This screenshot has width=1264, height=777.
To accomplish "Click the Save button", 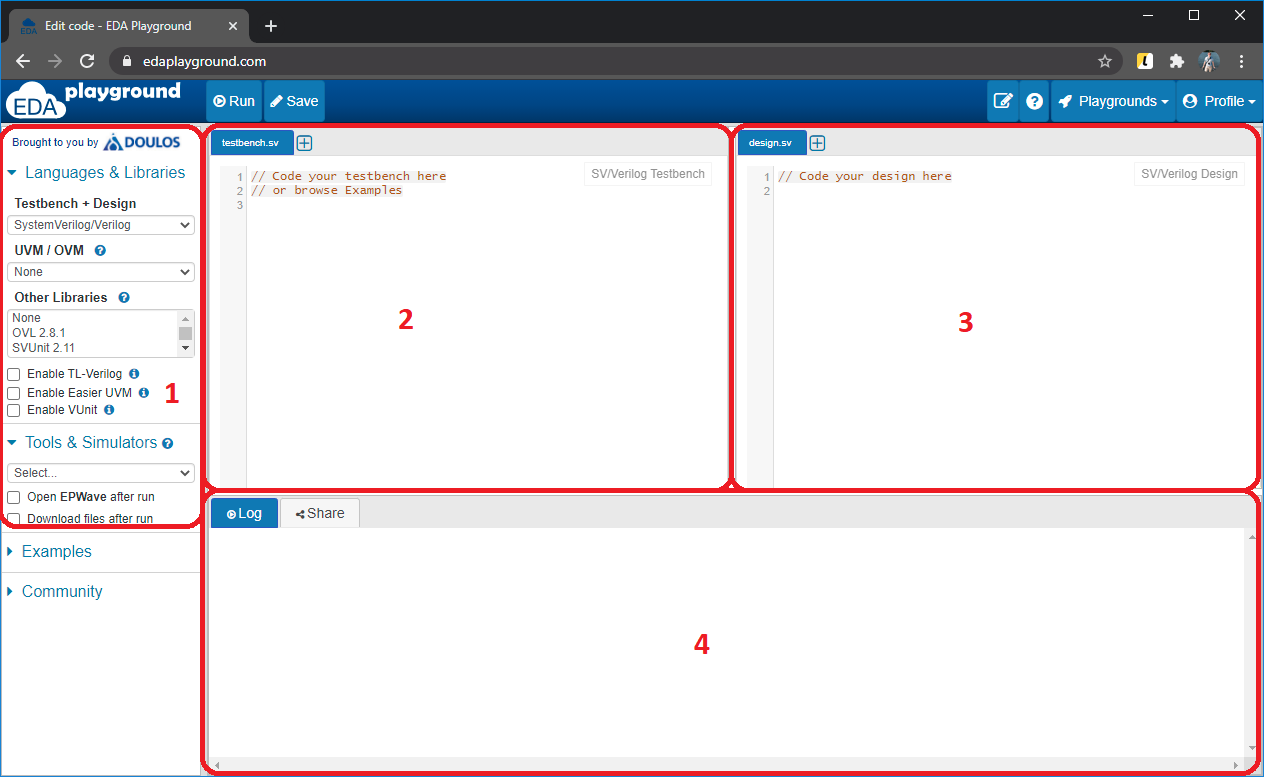I will (294, 101).
